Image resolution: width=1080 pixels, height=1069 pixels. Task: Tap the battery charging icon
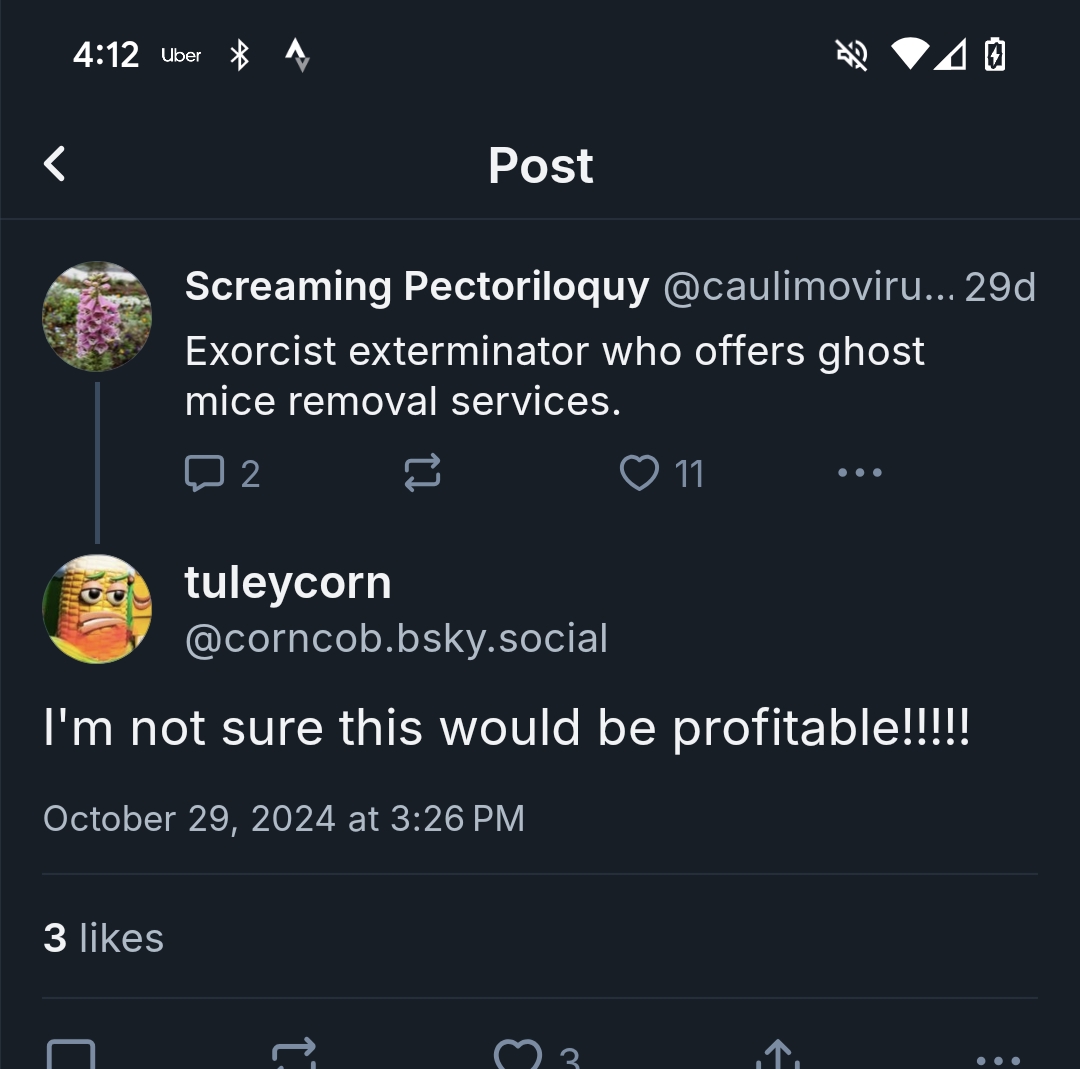[x=994, y=55]
